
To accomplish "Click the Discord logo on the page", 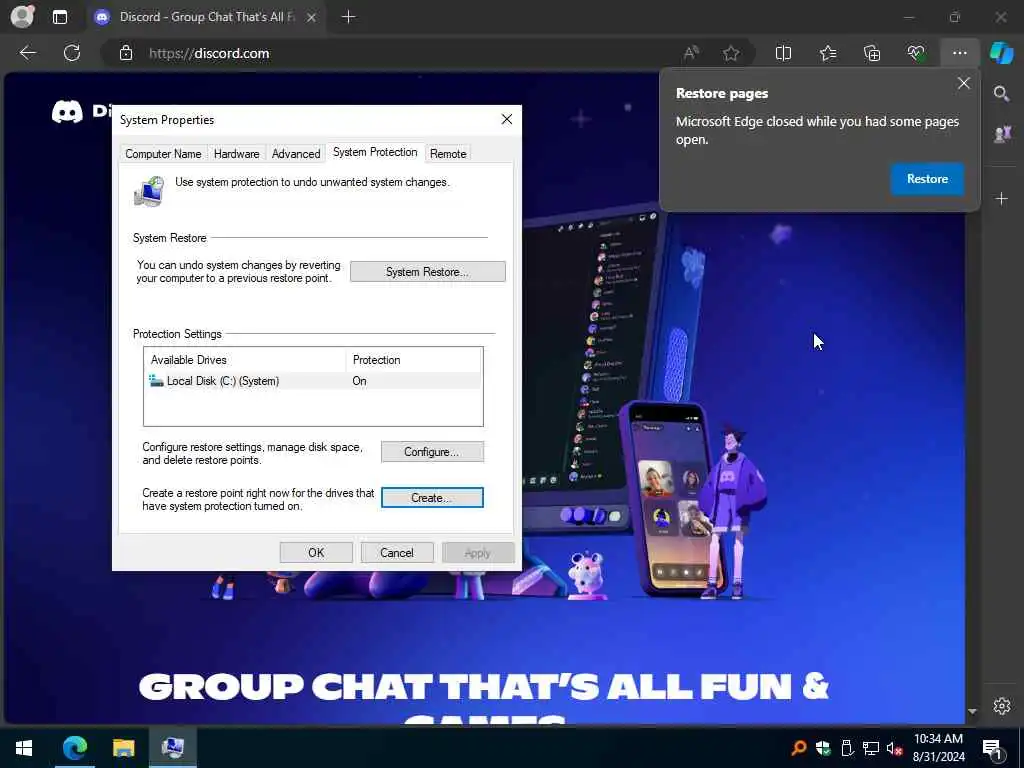I will point(67,112).
